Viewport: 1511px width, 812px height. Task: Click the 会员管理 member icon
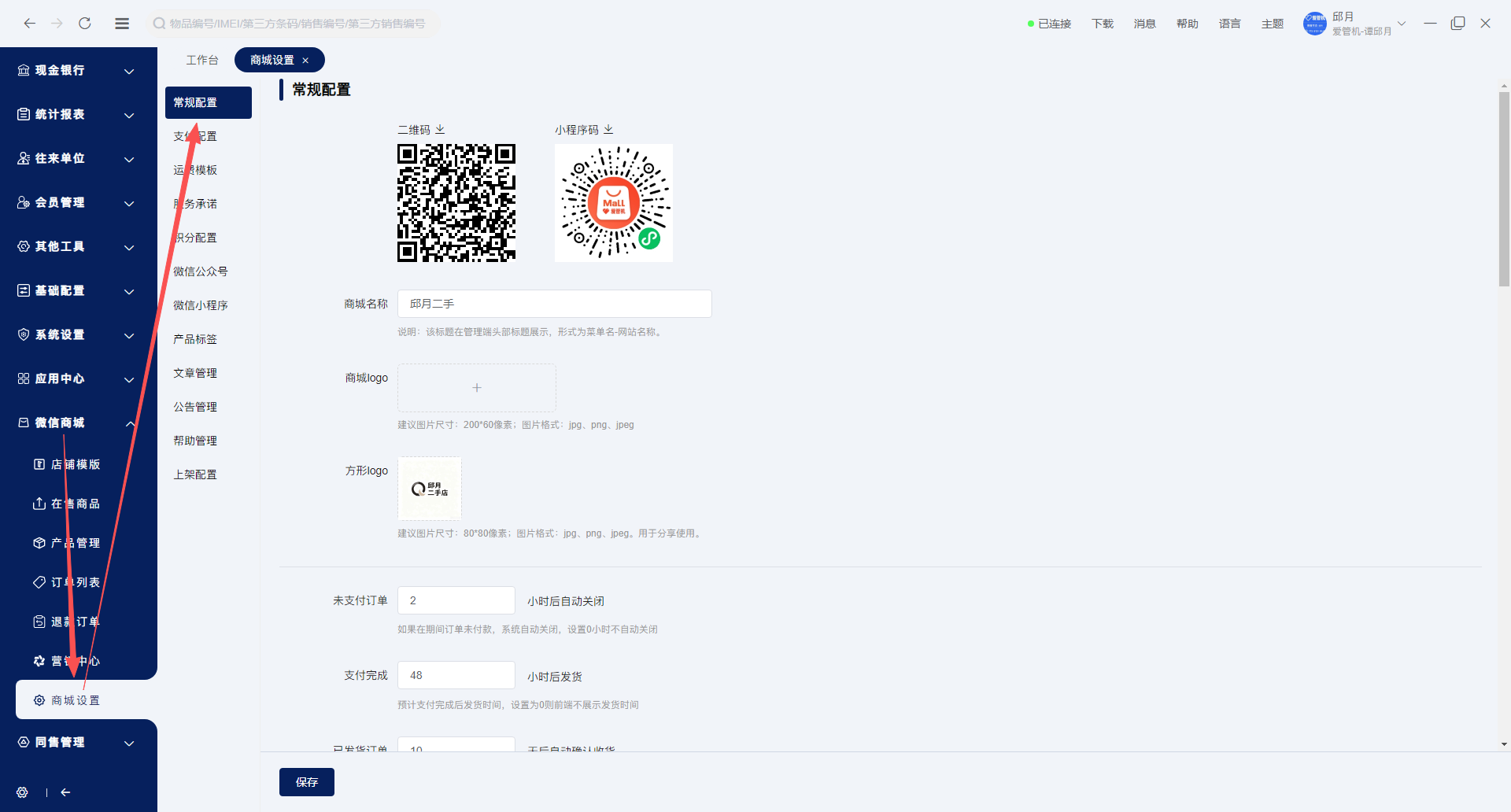click(x=24, y=202)
